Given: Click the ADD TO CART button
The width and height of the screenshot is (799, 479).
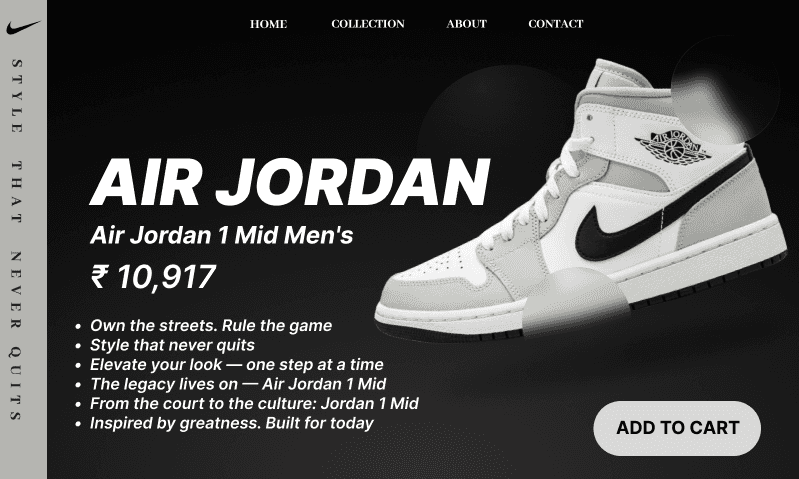Looking at the screenshot, I should pos(677,428).
